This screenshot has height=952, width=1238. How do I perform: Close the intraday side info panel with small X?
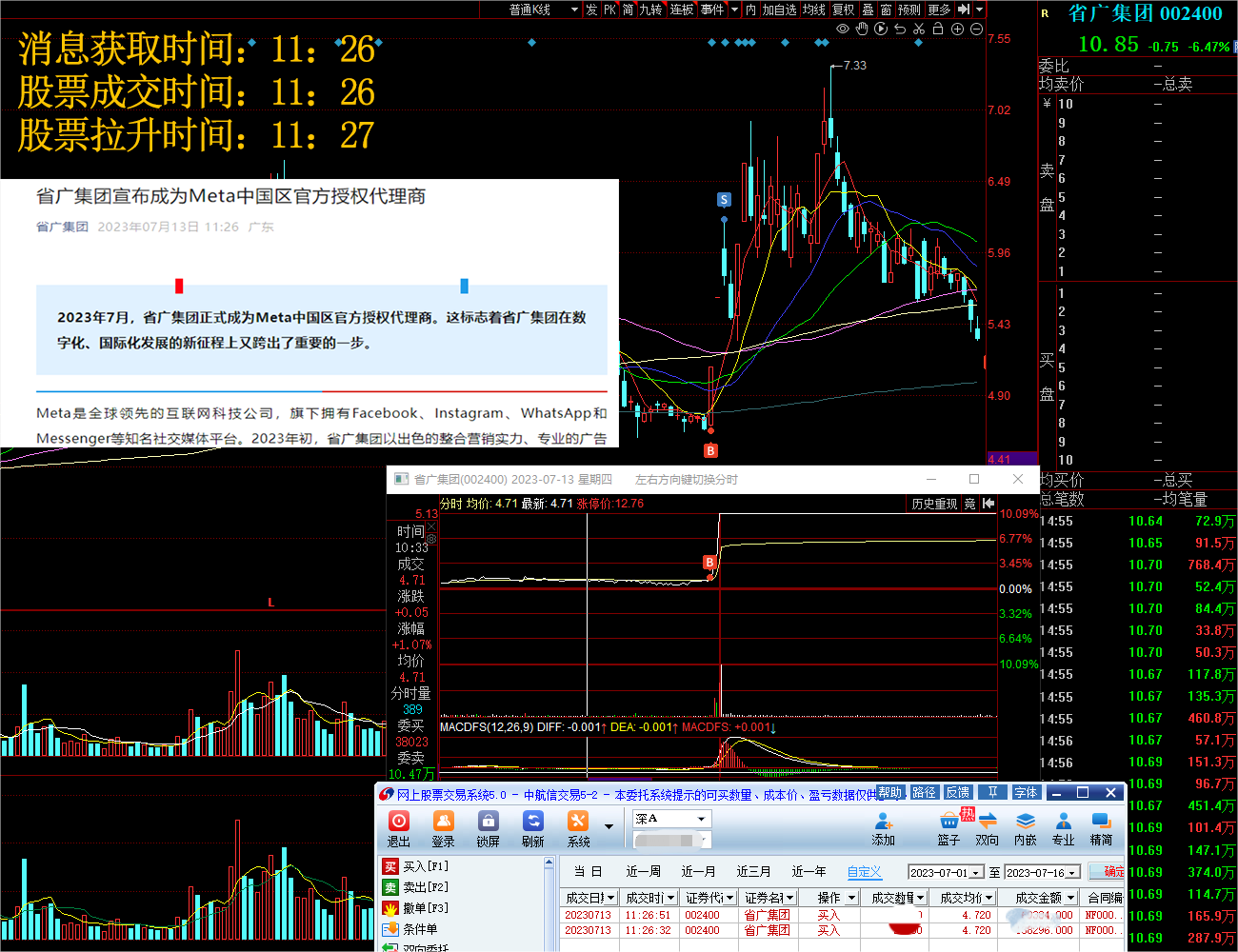pyautogui.click(x=431, y=526)
